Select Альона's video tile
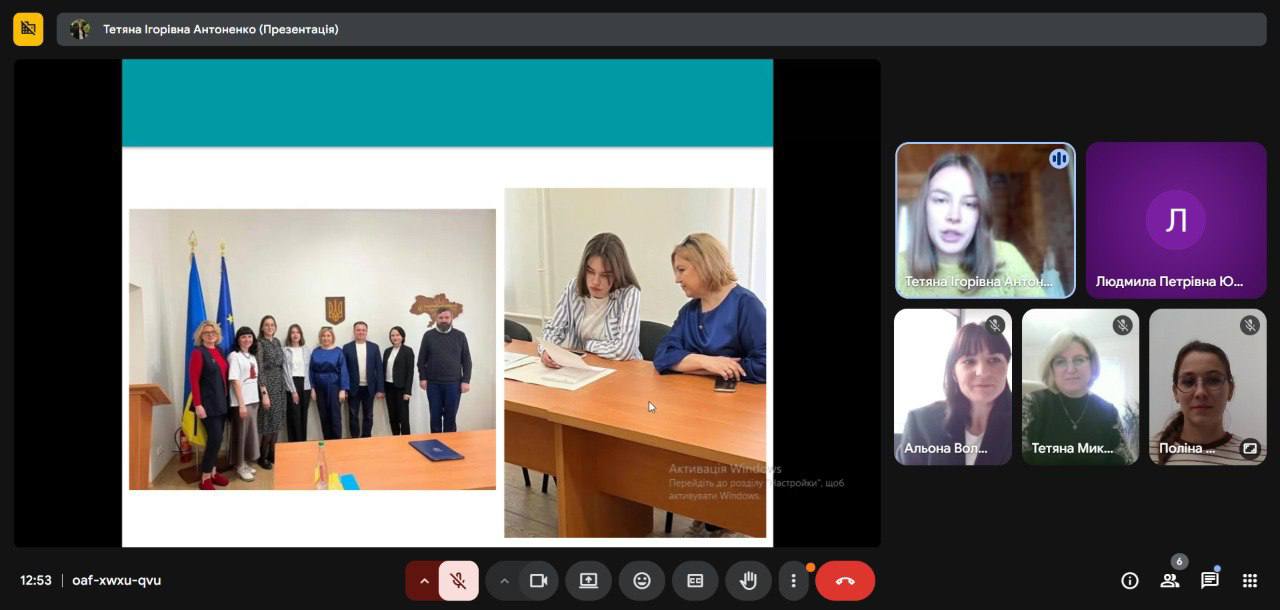This screenshot has height=610, width=1280. [953, 387]
